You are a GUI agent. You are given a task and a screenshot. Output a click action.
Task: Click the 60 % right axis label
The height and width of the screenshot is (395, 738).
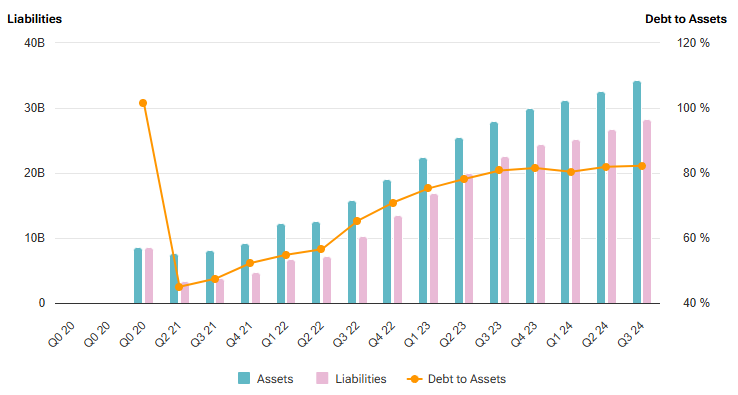click(696, 238)
